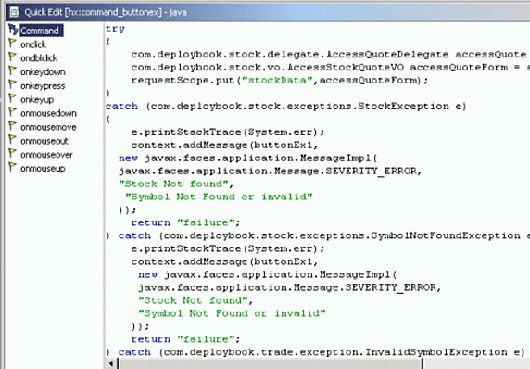Click the Quick Edit window title icon

tap(15, 12)
